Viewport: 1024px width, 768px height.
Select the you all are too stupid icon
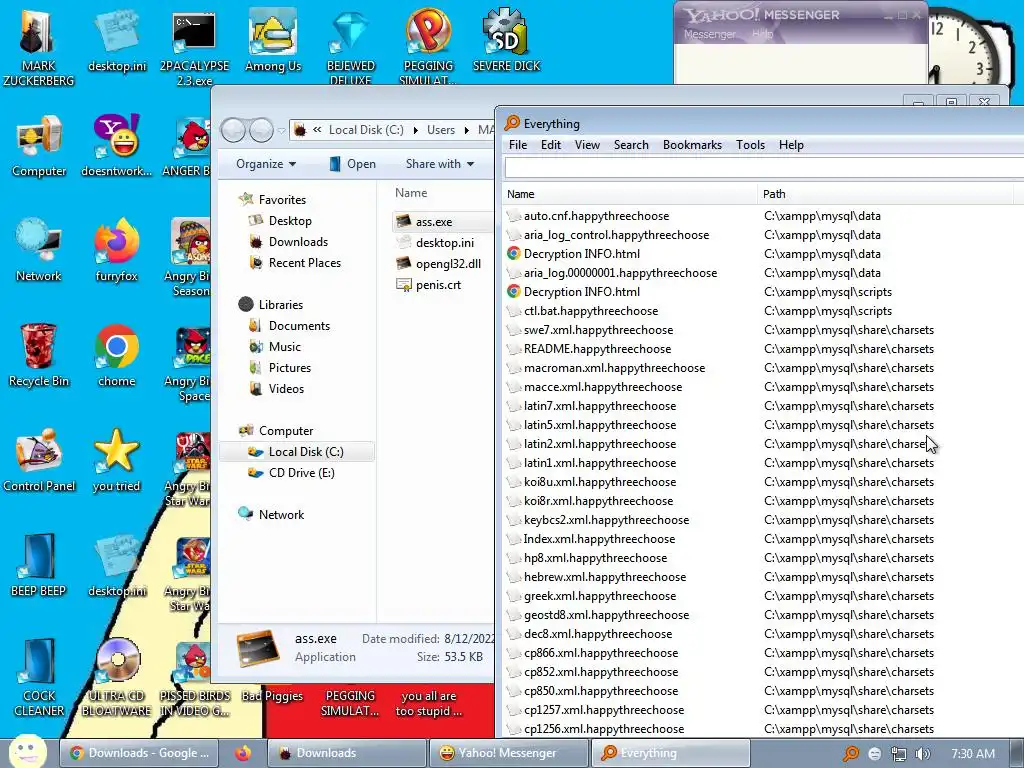[428, 703]
